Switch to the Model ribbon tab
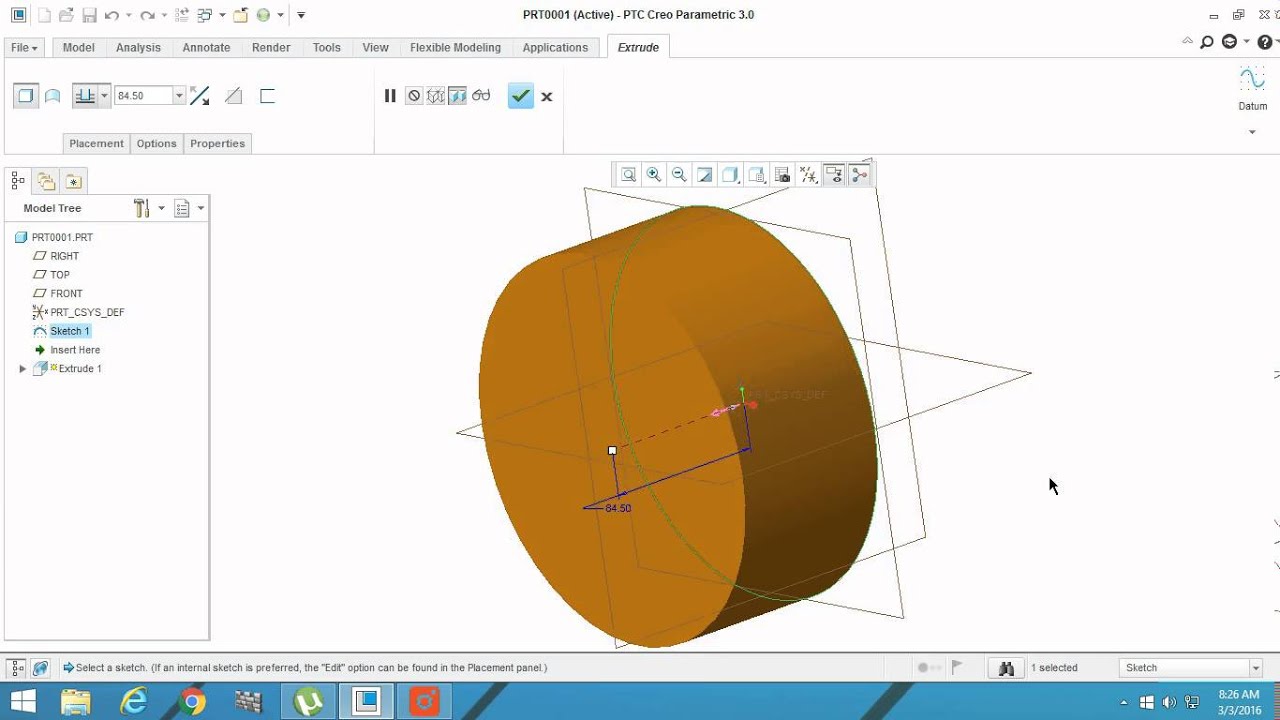The image size is (1280, 720). 79,47
